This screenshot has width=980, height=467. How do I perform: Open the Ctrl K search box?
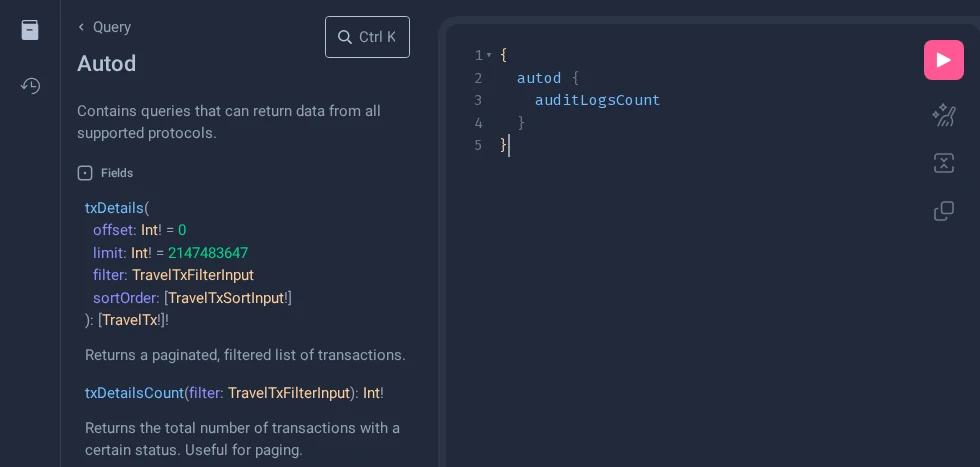[368, 37]
